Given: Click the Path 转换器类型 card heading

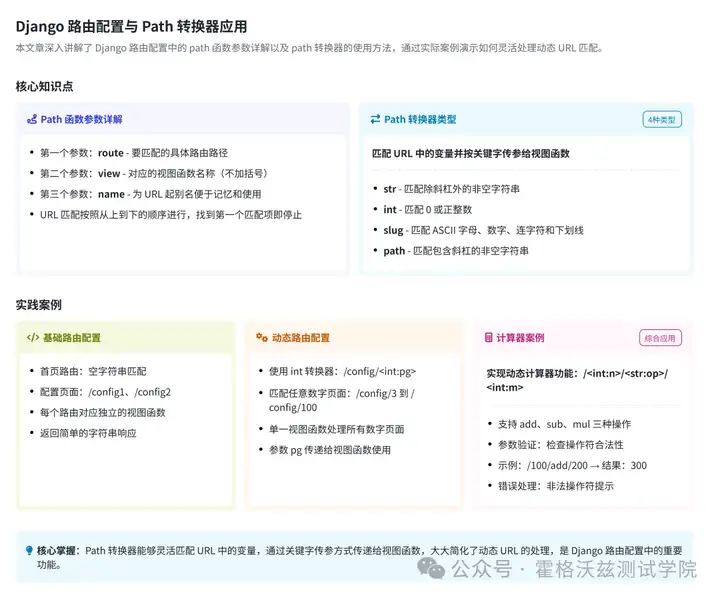Looking at the screenshot, I should [x=420, y=119].
